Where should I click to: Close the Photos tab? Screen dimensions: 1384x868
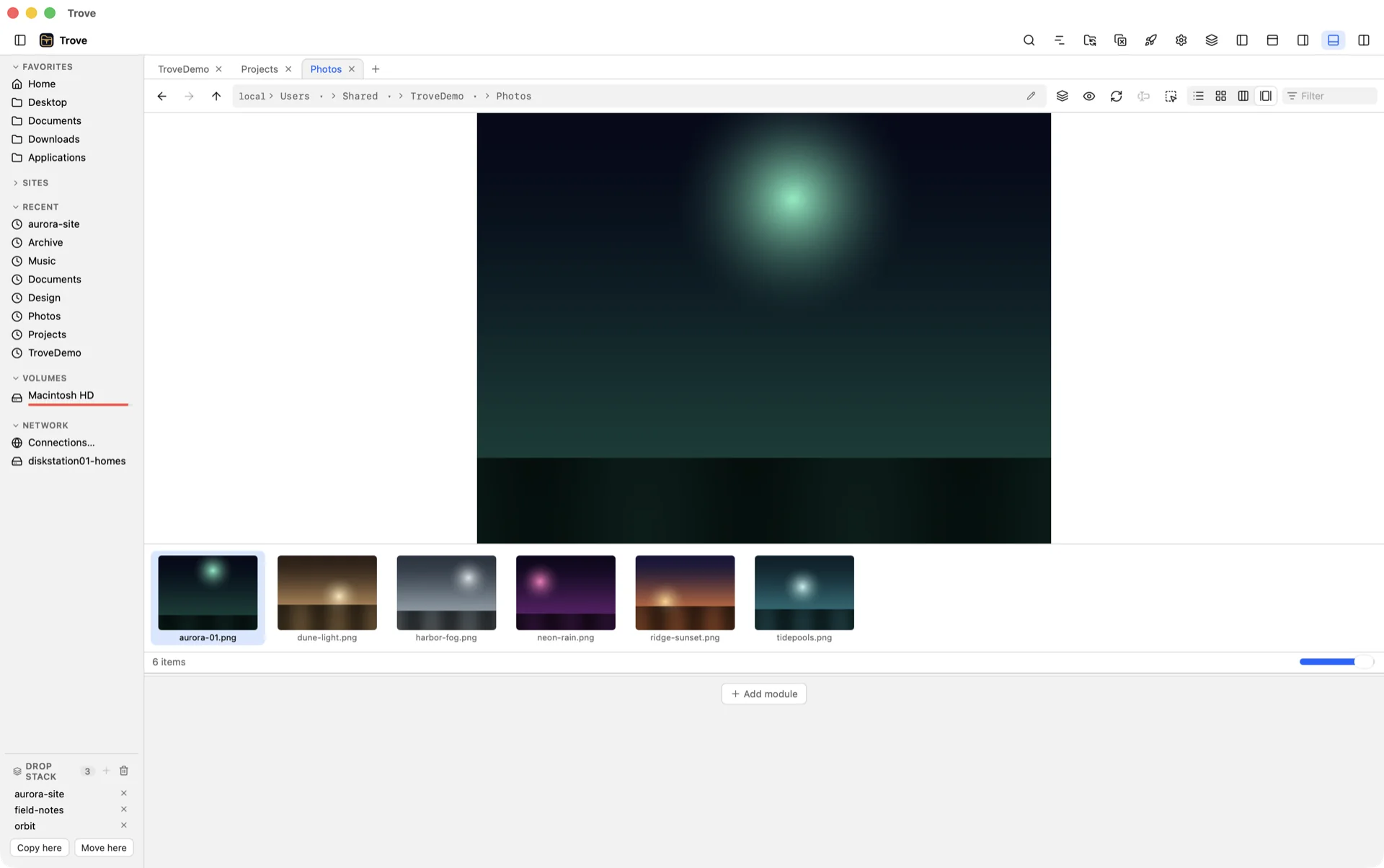(352, 69)
